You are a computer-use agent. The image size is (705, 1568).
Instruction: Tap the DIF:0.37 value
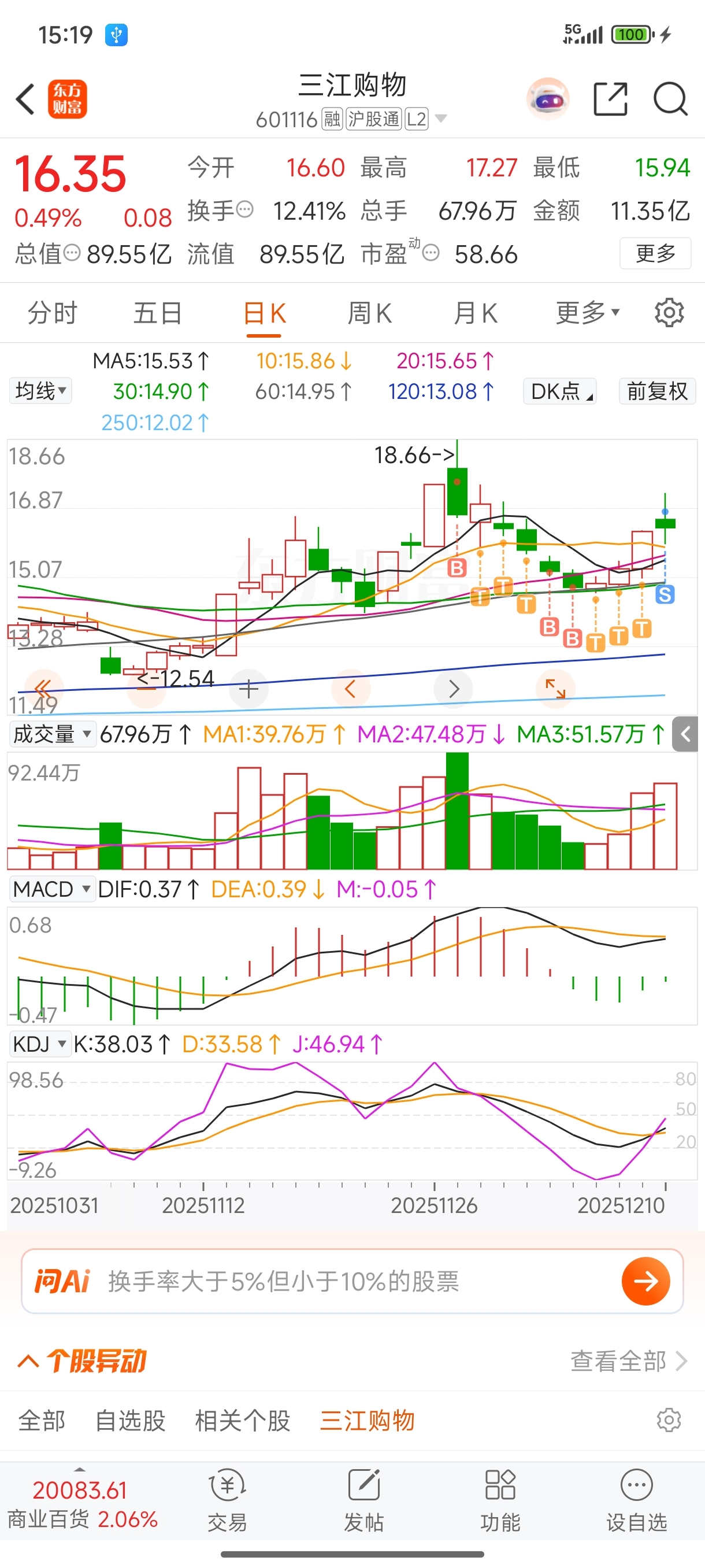click(x=149, y=889)
